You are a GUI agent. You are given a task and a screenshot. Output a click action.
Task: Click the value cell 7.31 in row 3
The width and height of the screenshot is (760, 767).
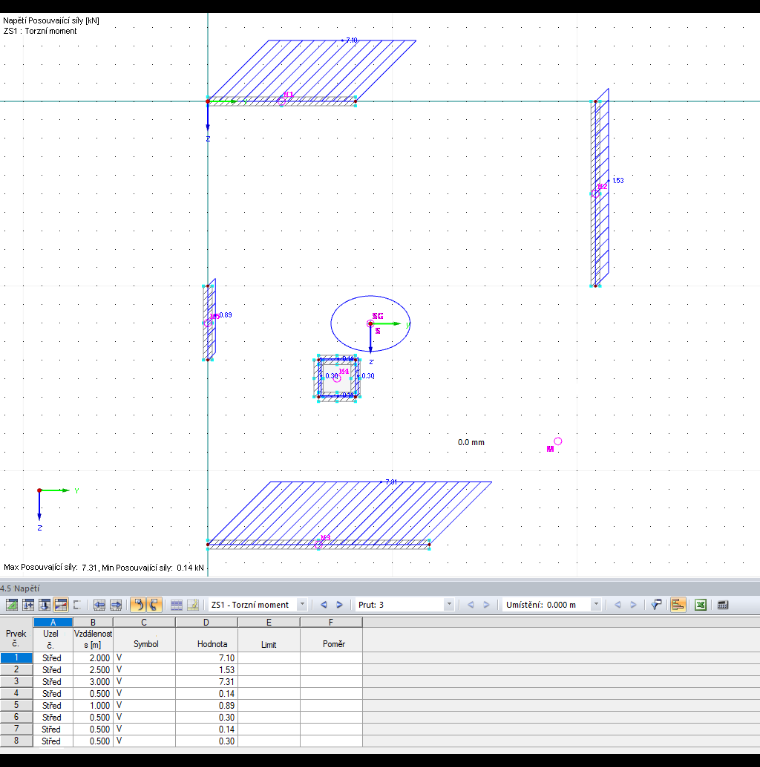(x=206, y=681)
